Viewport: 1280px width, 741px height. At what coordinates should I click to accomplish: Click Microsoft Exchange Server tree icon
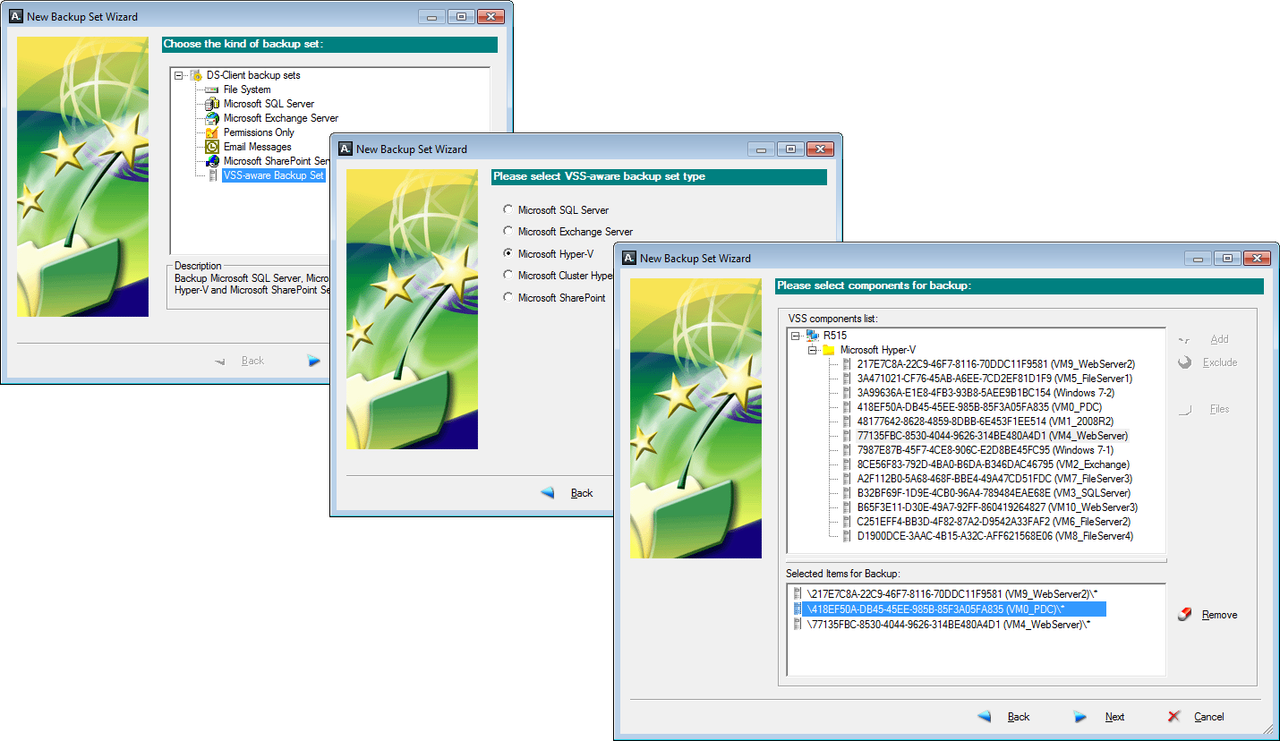point(212,118)
